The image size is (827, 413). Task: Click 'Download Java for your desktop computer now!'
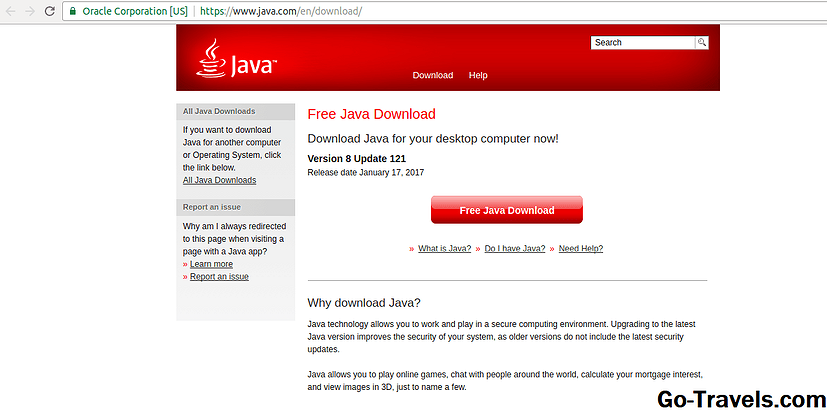pos(433,139)
